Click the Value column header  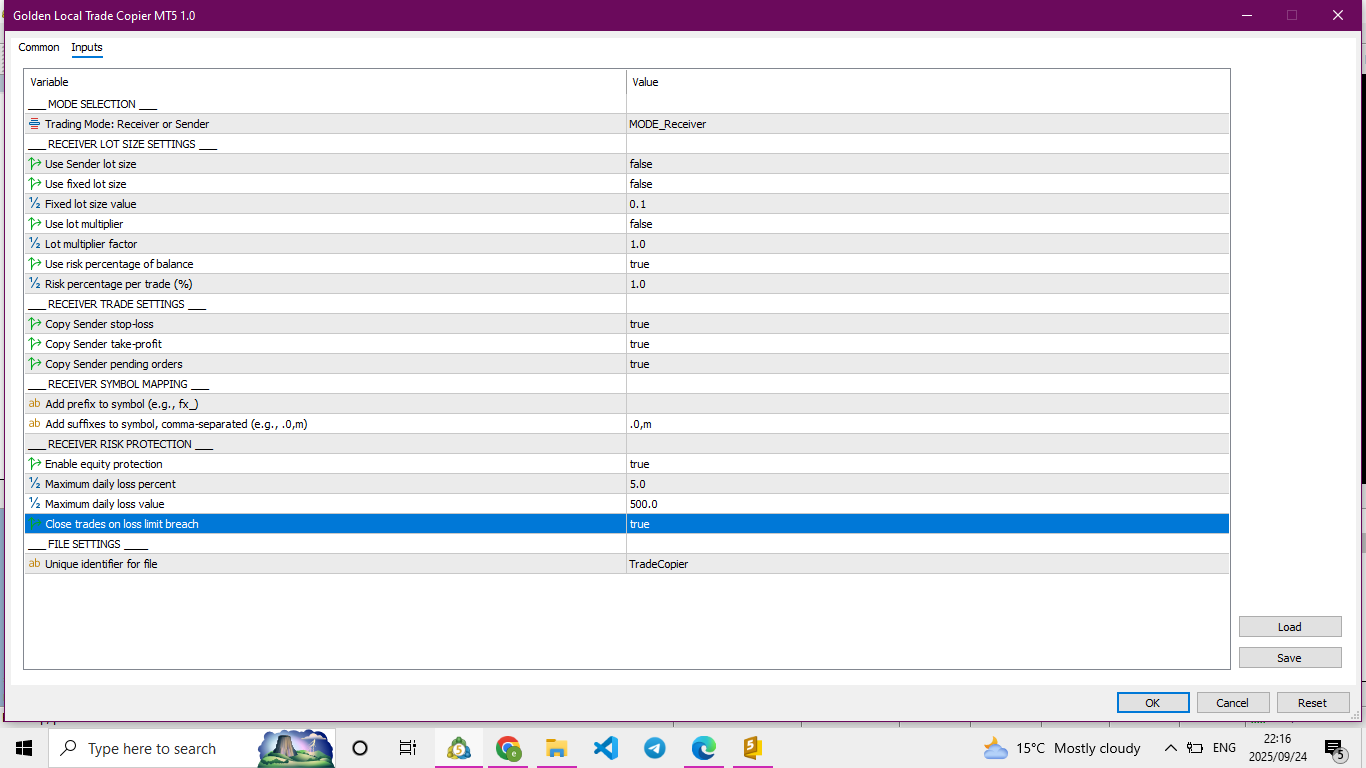point(928,82)
